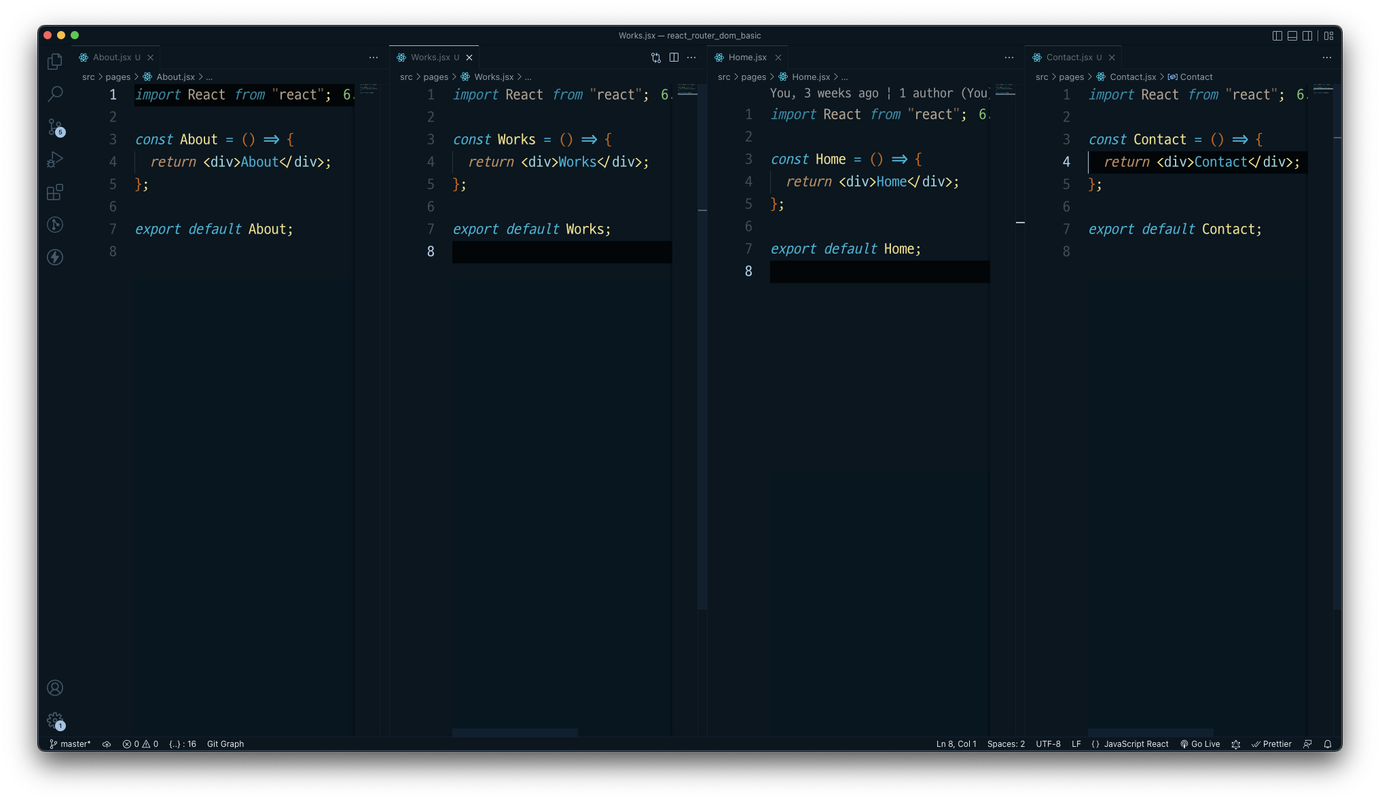Switch to the Home.jsx tab
Image resolution: width=1380 pixels, height=801 pixels.
coord(745,57)
